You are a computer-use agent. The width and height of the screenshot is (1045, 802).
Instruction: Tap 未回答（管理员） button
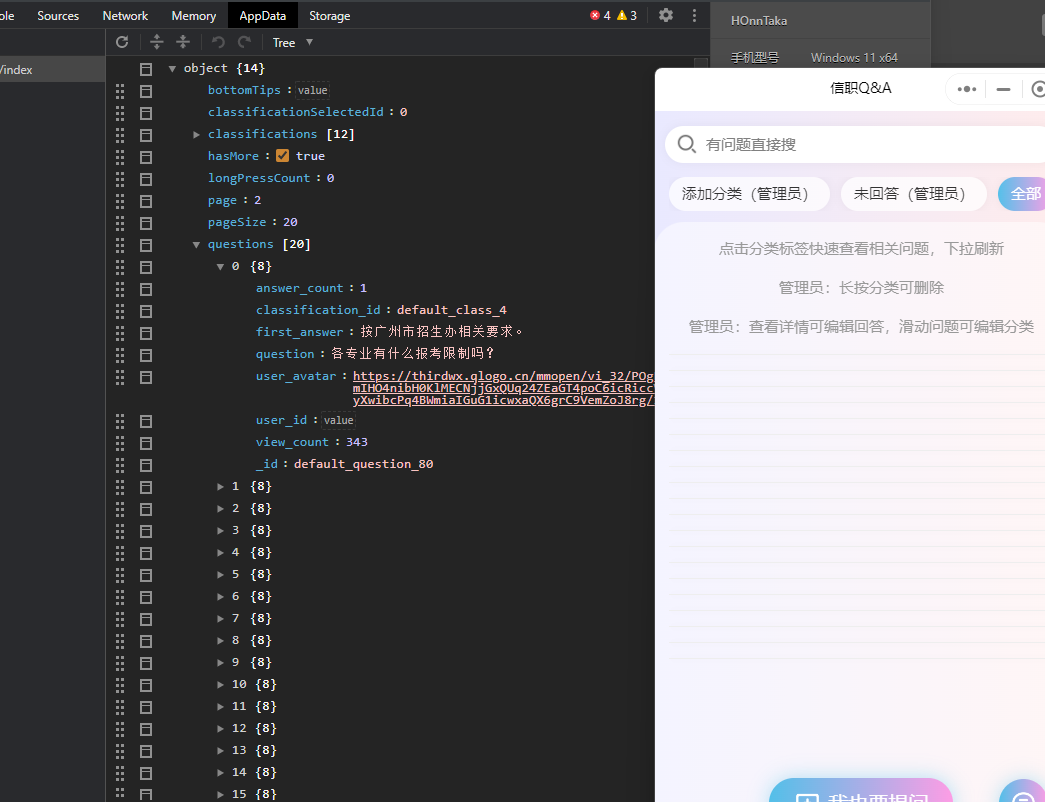[914, 194]
